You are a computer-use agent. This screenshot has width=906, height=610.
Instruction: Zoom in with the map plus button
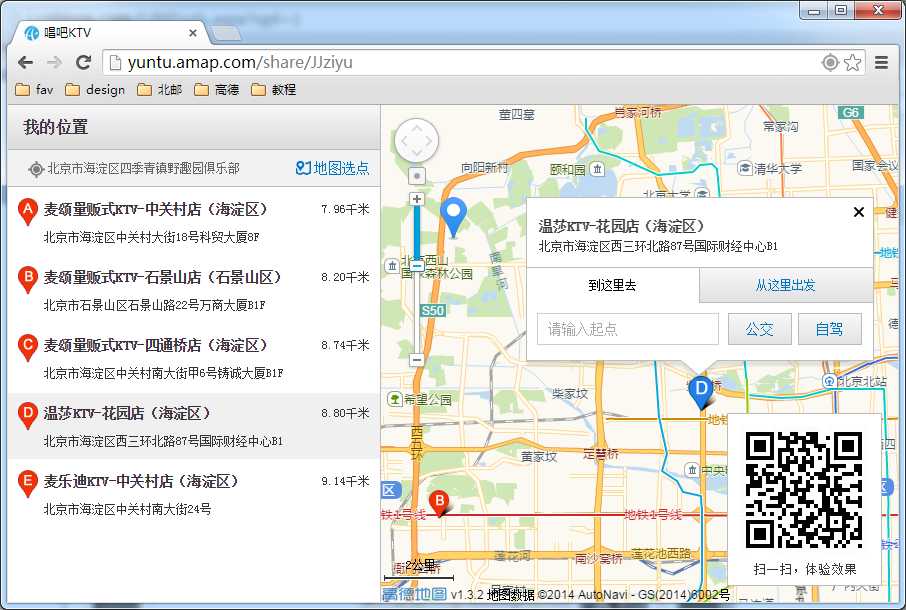tap(417, 199)
